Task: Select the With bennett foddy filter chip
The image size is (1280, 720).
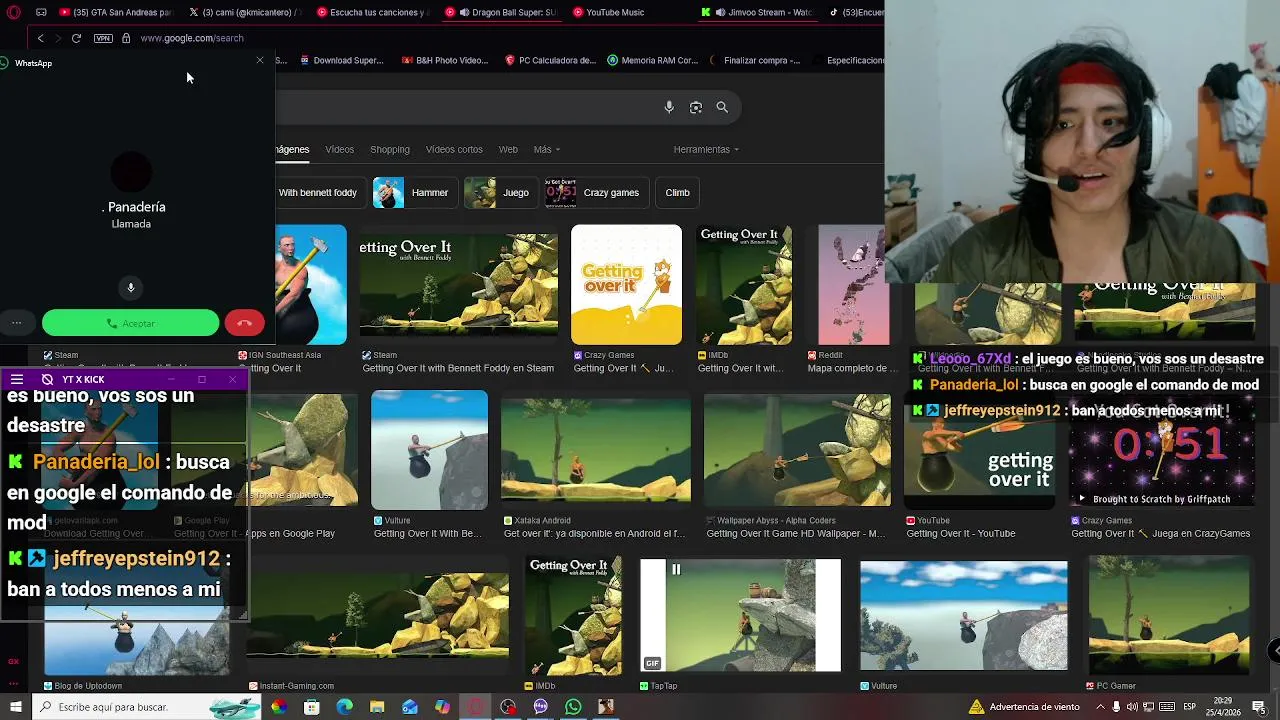Action: point(317,192)
